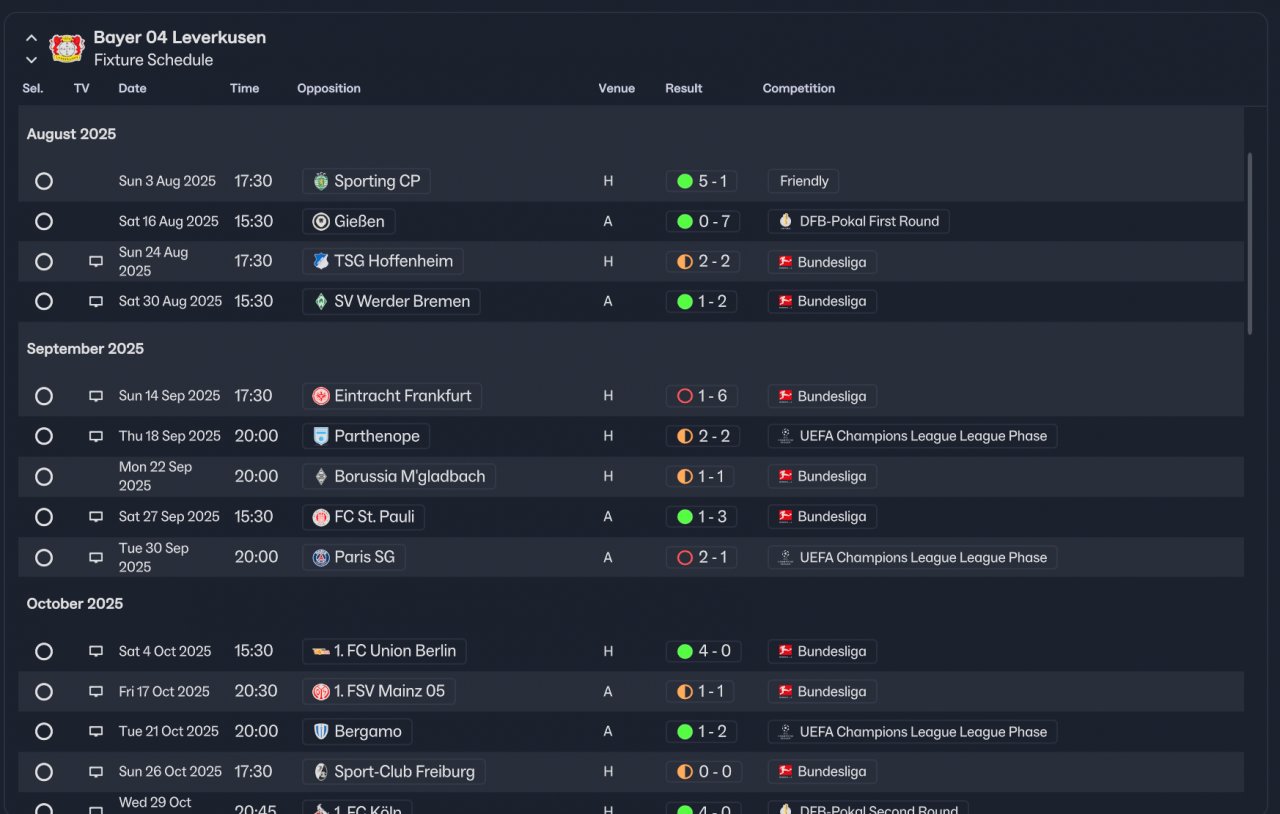Open the FC St. Pauli opposition button
The width and height of the screenshot is (1280, 814).
[364, 517]
